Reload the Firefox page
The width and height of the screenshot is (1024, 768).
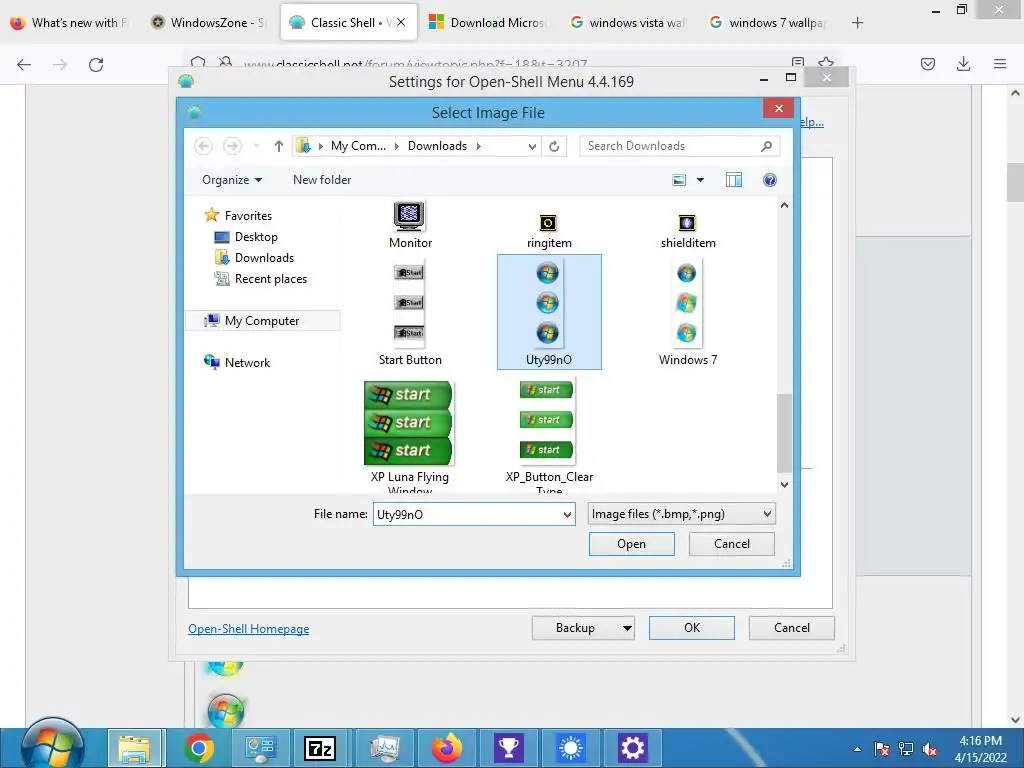[x=96, y=64]
